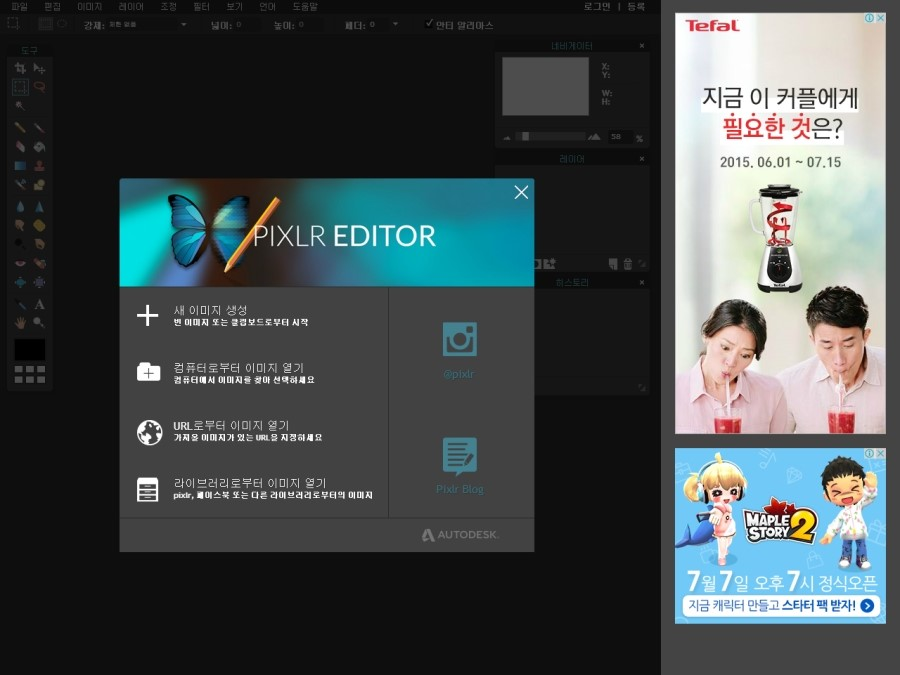Click the black main color swatch
This screenshot has width=900, height=675.
point(30,350)
